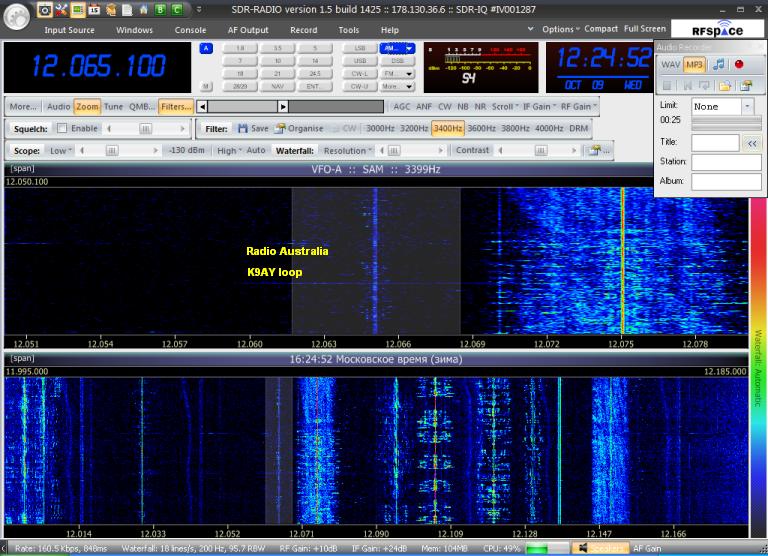Click the Organise filters icon
The height and width of the screenshot is (556, 768).
(x=280, y=128)
